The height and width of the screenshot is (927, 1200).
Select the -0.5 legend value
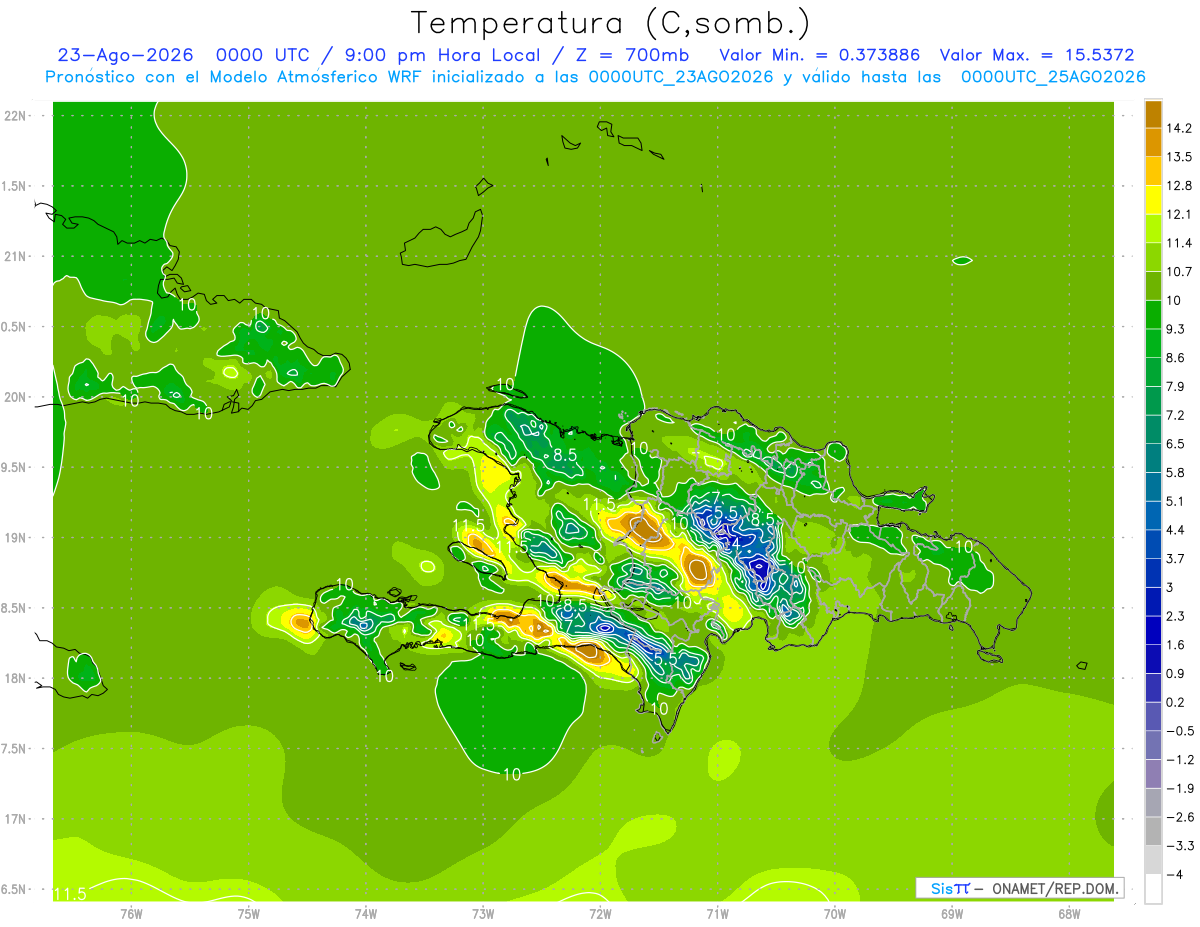(x=1178, y=731)
